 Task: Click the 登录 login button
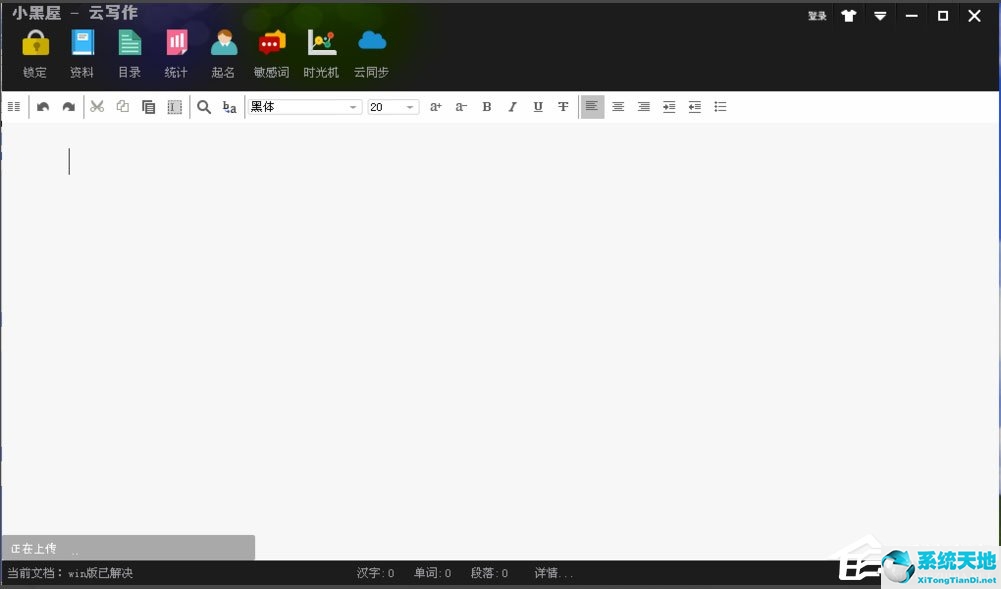click(x=817, y=16)
